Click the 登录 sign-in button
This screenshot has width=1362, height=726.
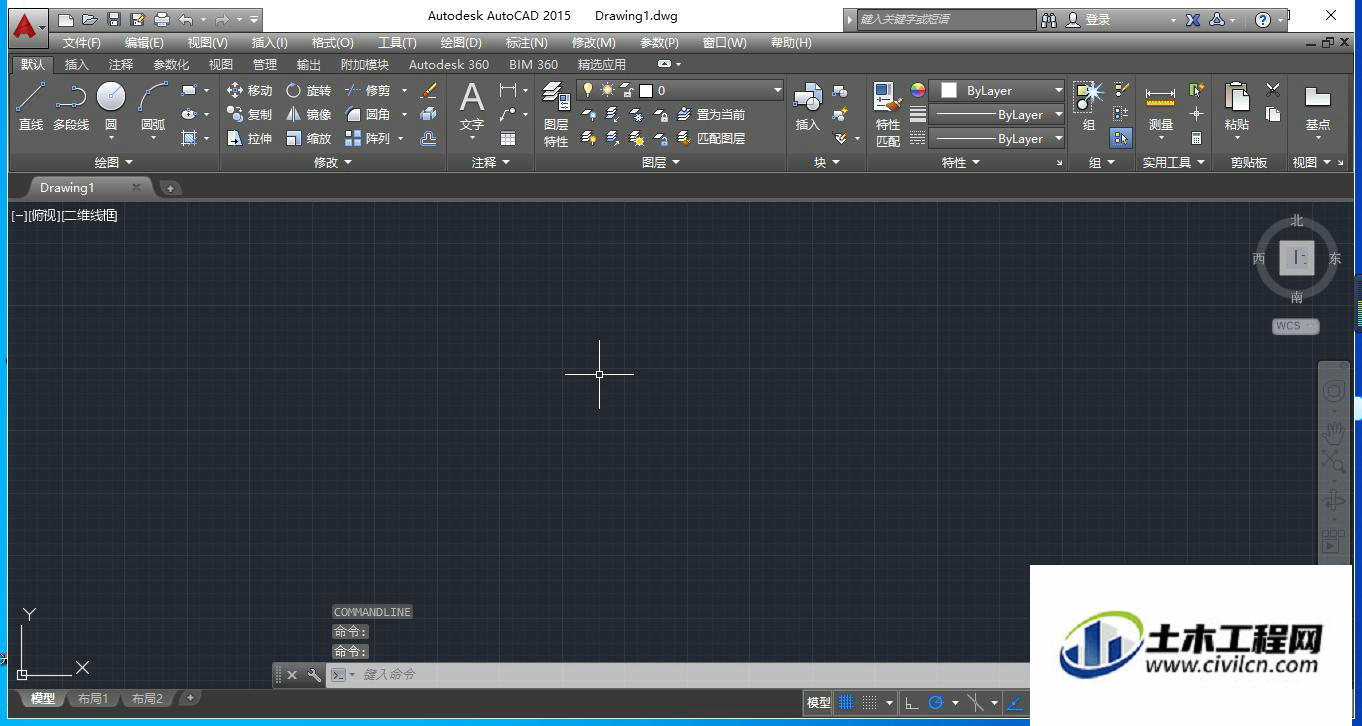pos(1089,19)
